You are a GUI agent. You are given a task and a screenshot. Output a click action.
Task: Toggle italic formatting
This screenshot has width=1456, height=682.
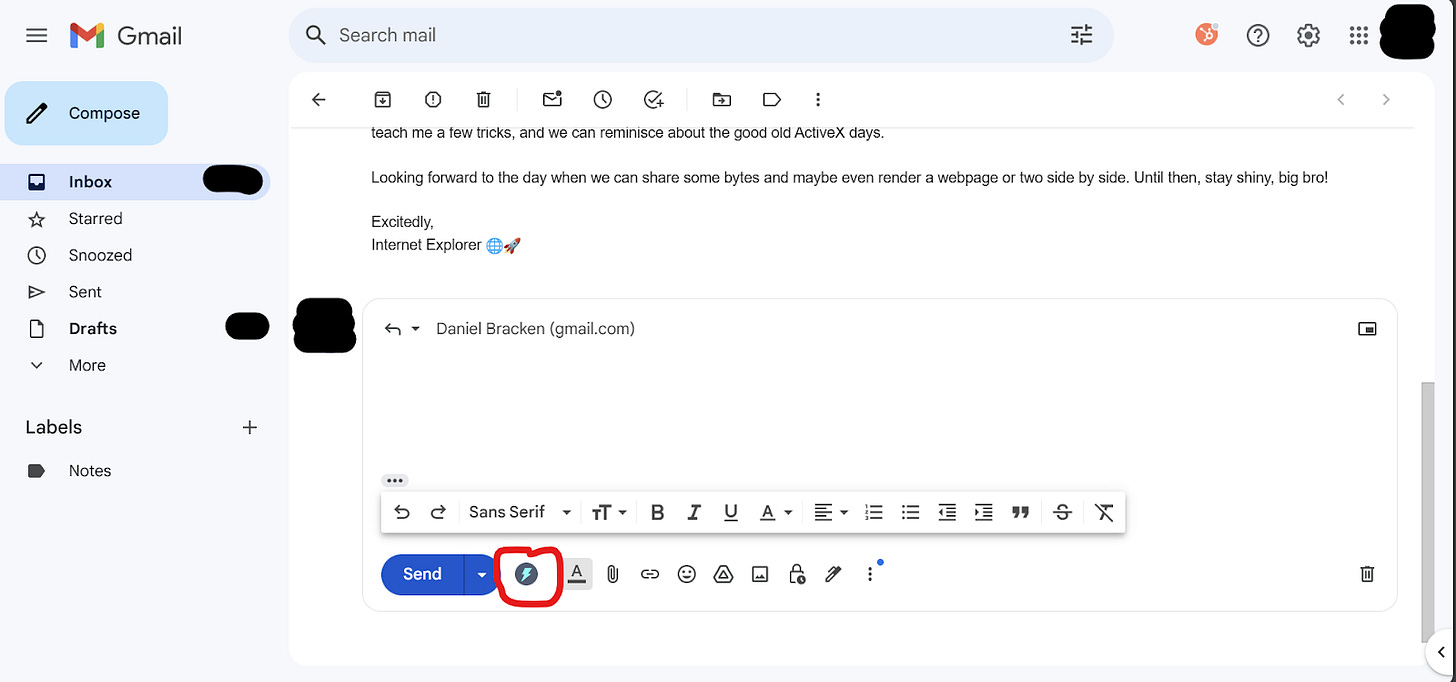tap(694, 512)
